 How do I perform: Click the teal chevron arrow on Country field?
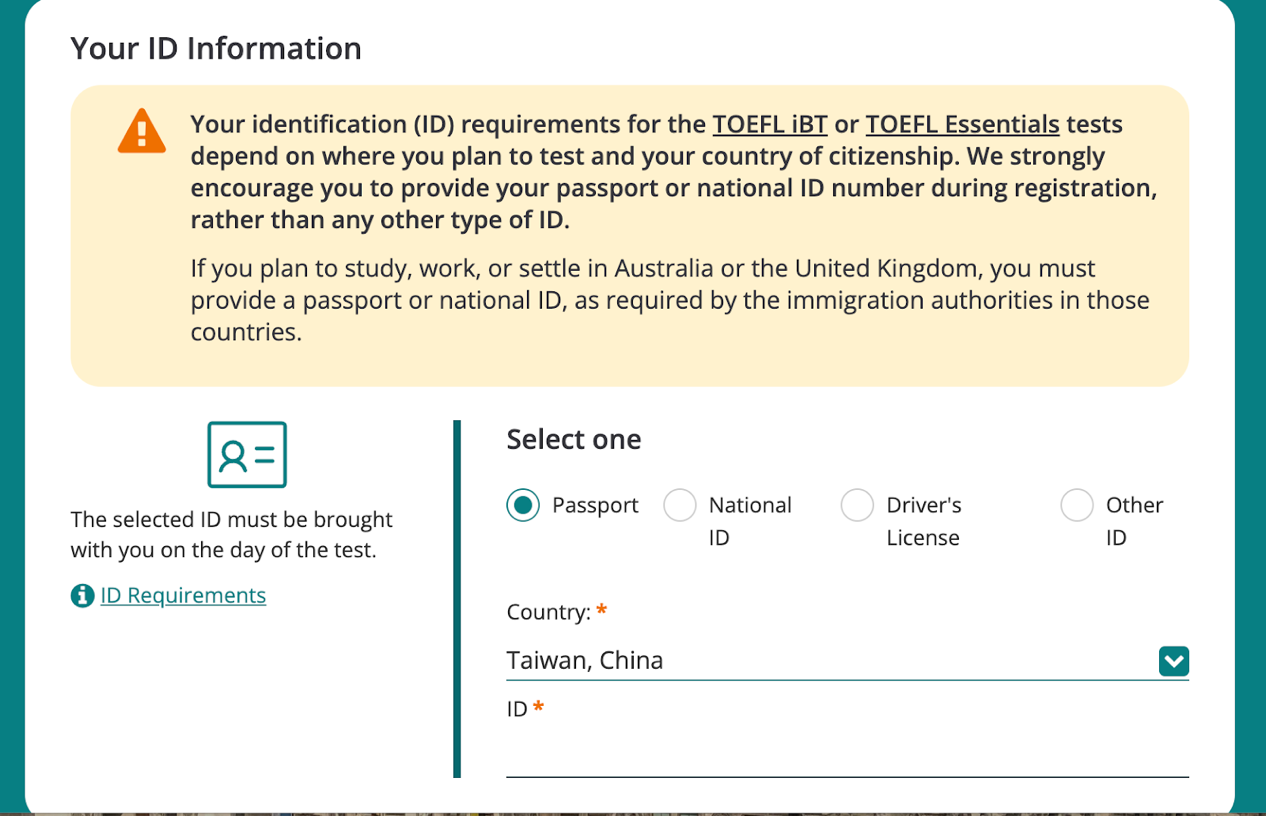(1173, 661)
